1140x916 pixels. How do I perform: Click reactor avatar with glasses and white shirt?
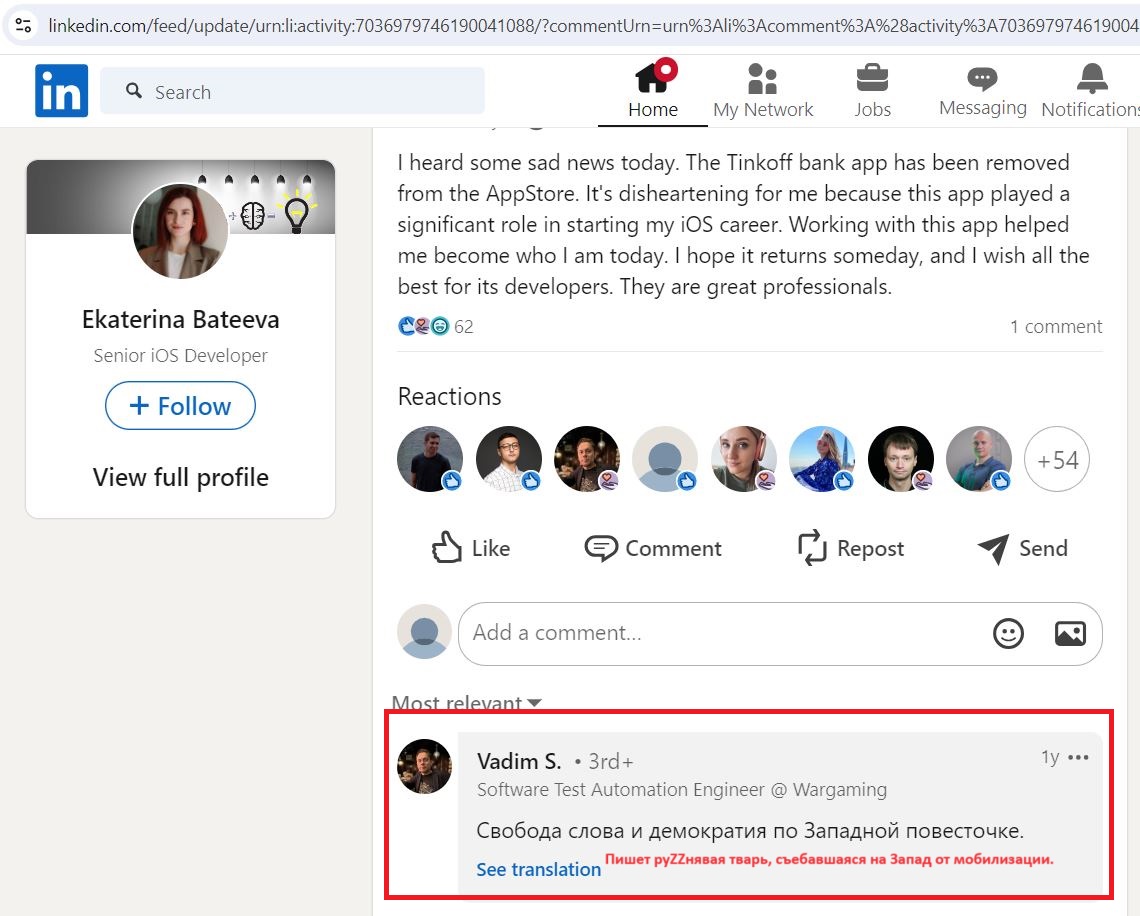tap(508, 459)
